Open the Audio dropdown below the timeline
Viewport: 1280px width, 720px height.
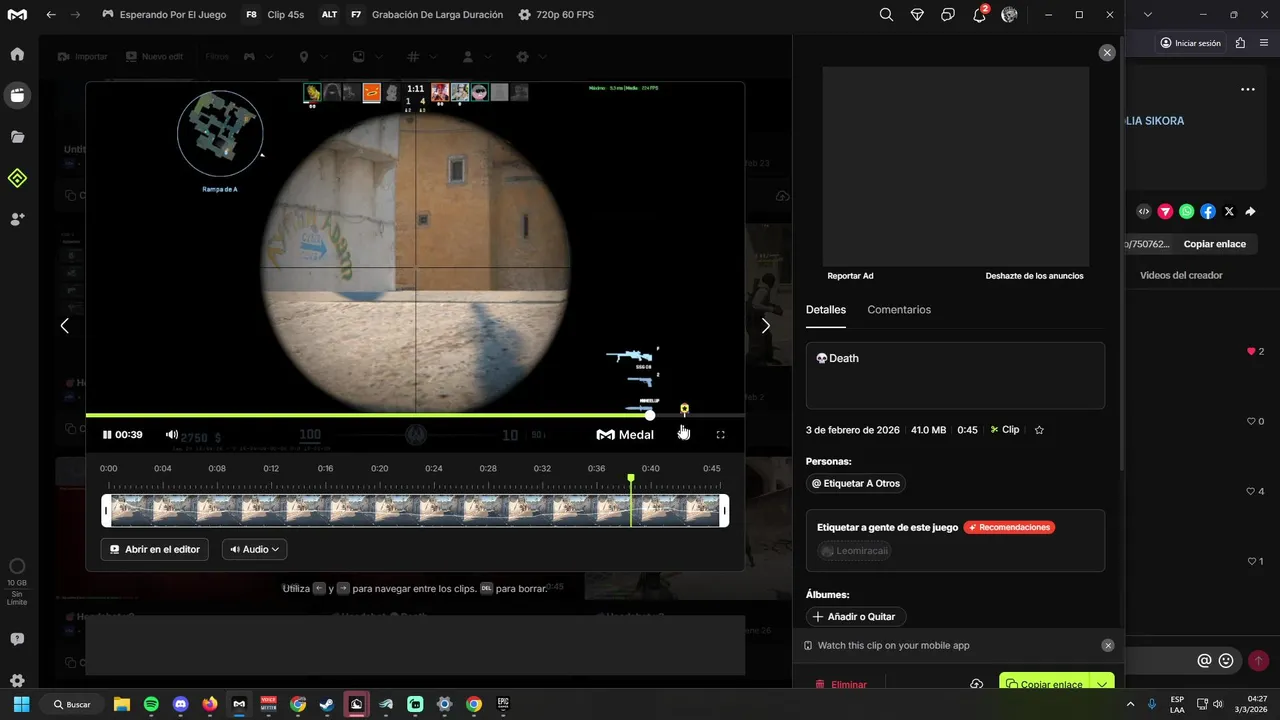click(254, 549)
